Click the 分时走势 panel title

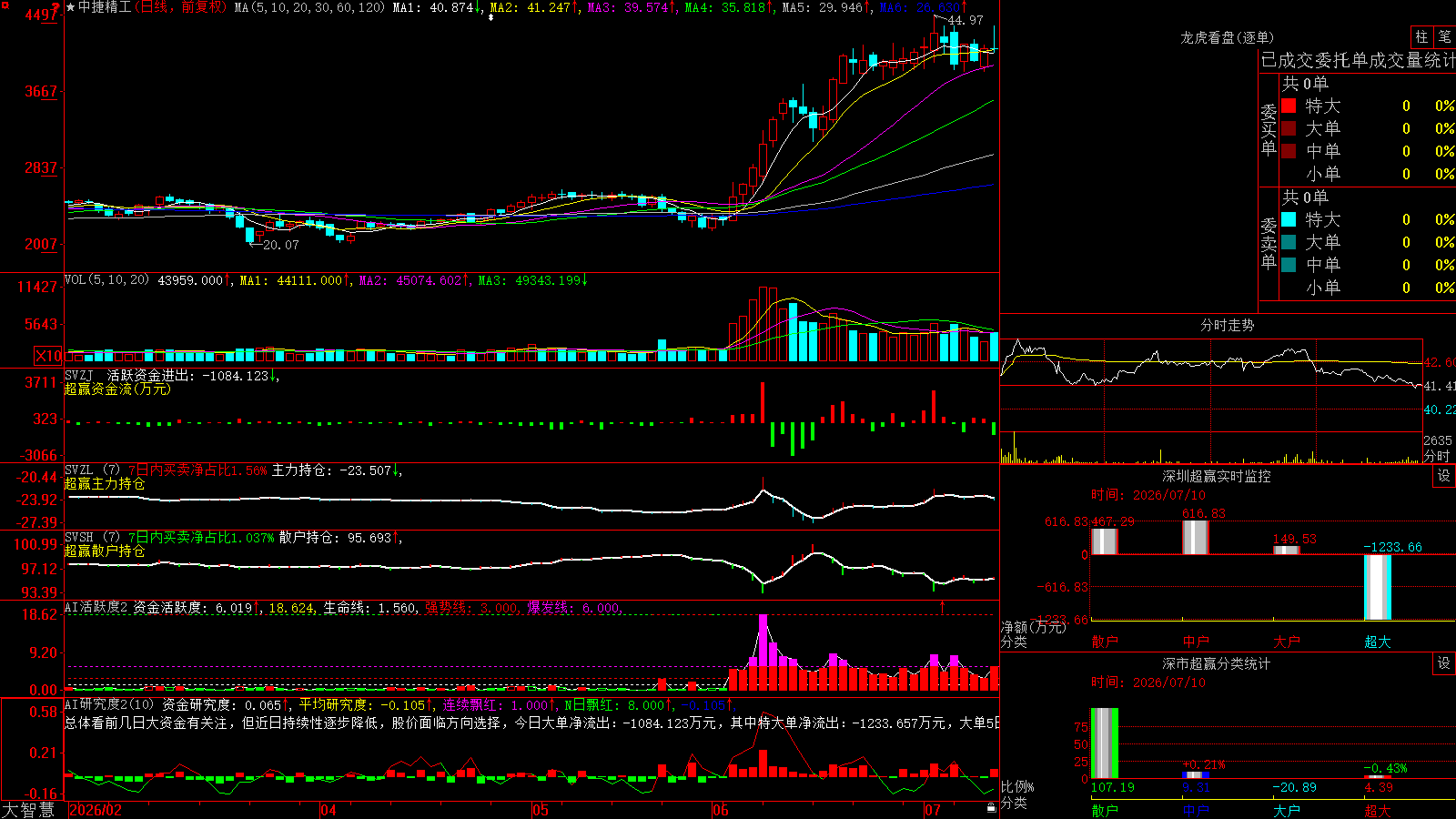[1228, 325]
